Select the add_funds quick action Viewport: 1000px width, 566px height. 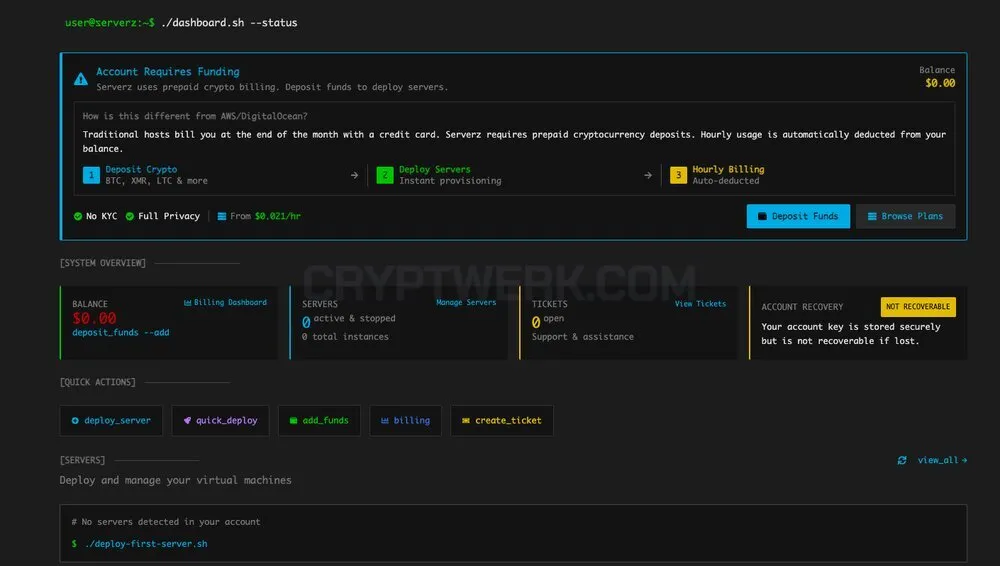319,421
